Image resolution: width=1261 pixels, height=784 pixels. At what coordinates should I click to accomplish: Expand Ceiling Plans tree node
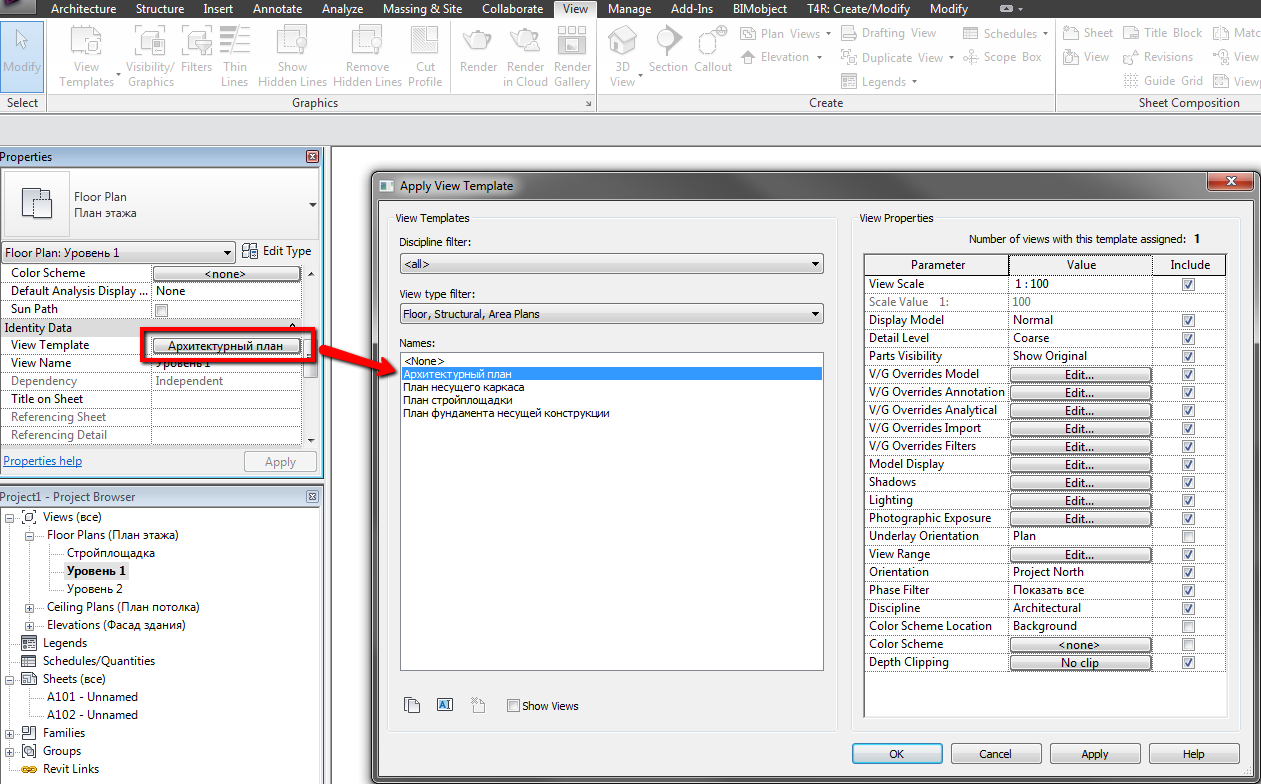pos(29,608)
